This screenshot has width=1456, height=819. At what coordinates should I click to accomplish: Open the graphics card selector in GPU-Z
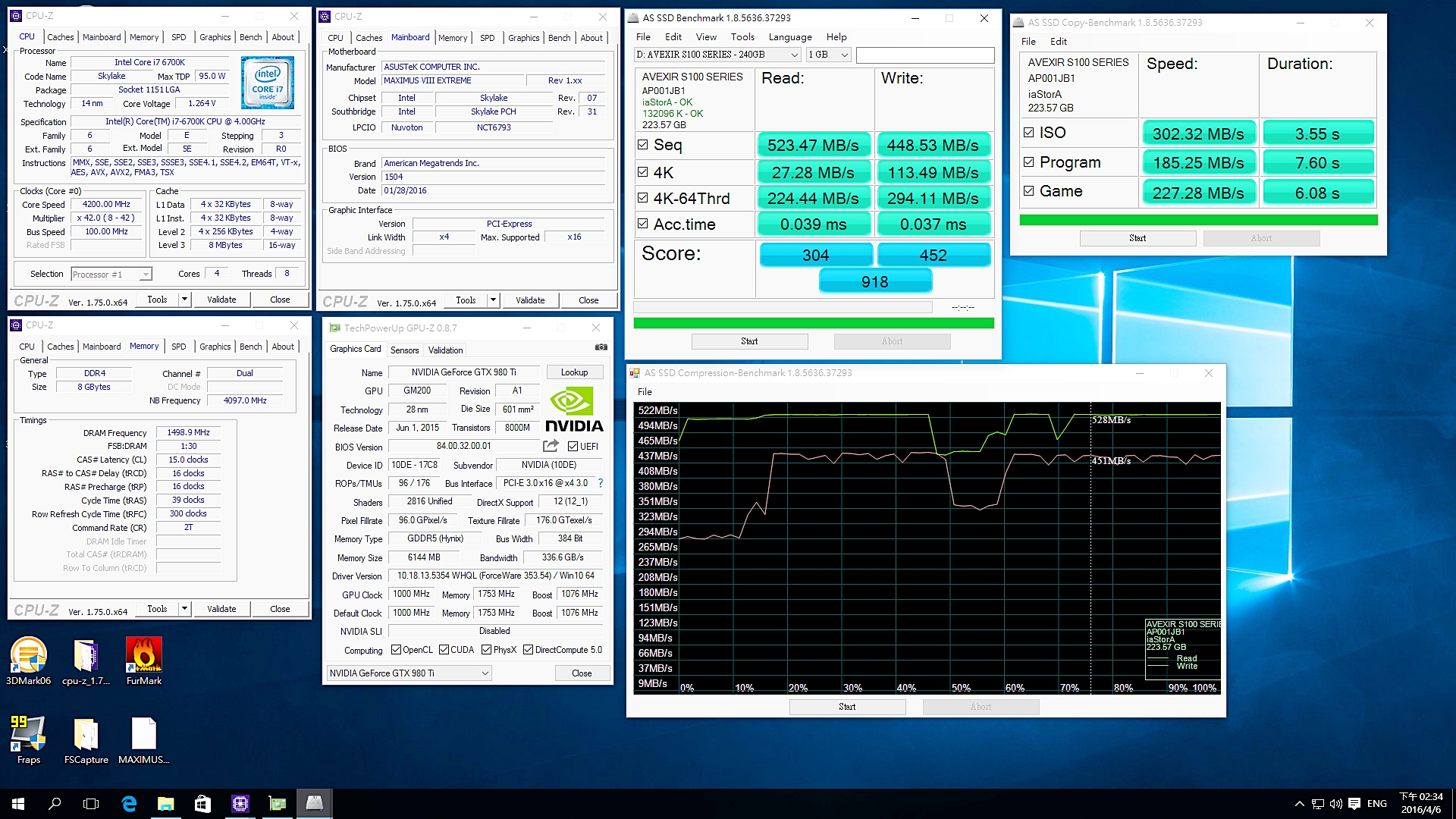[408, 673]
